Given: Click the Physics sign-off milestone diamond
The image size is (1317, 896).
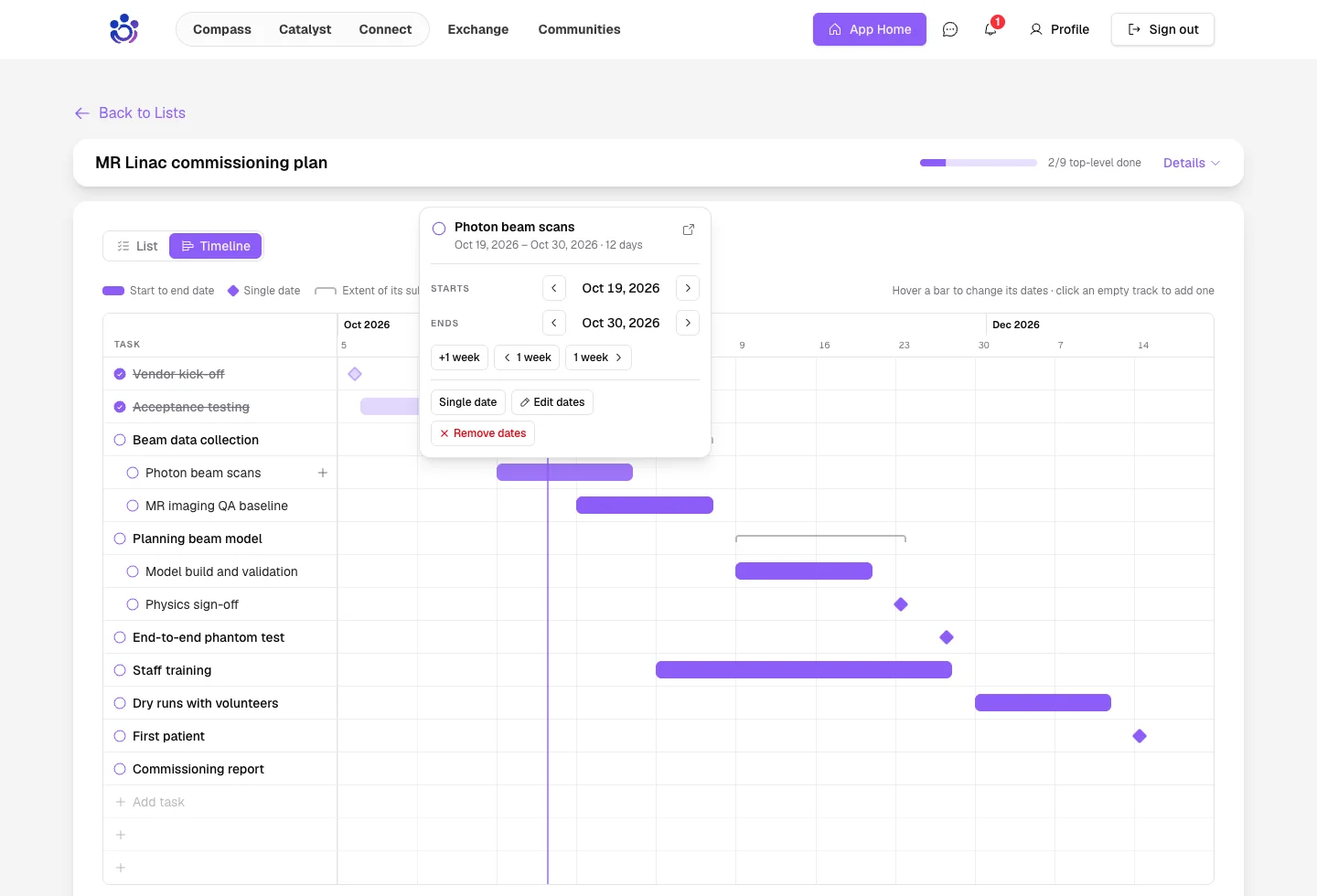Looking at the screenshot, I should pyautogui.click(x=901, y=604).
